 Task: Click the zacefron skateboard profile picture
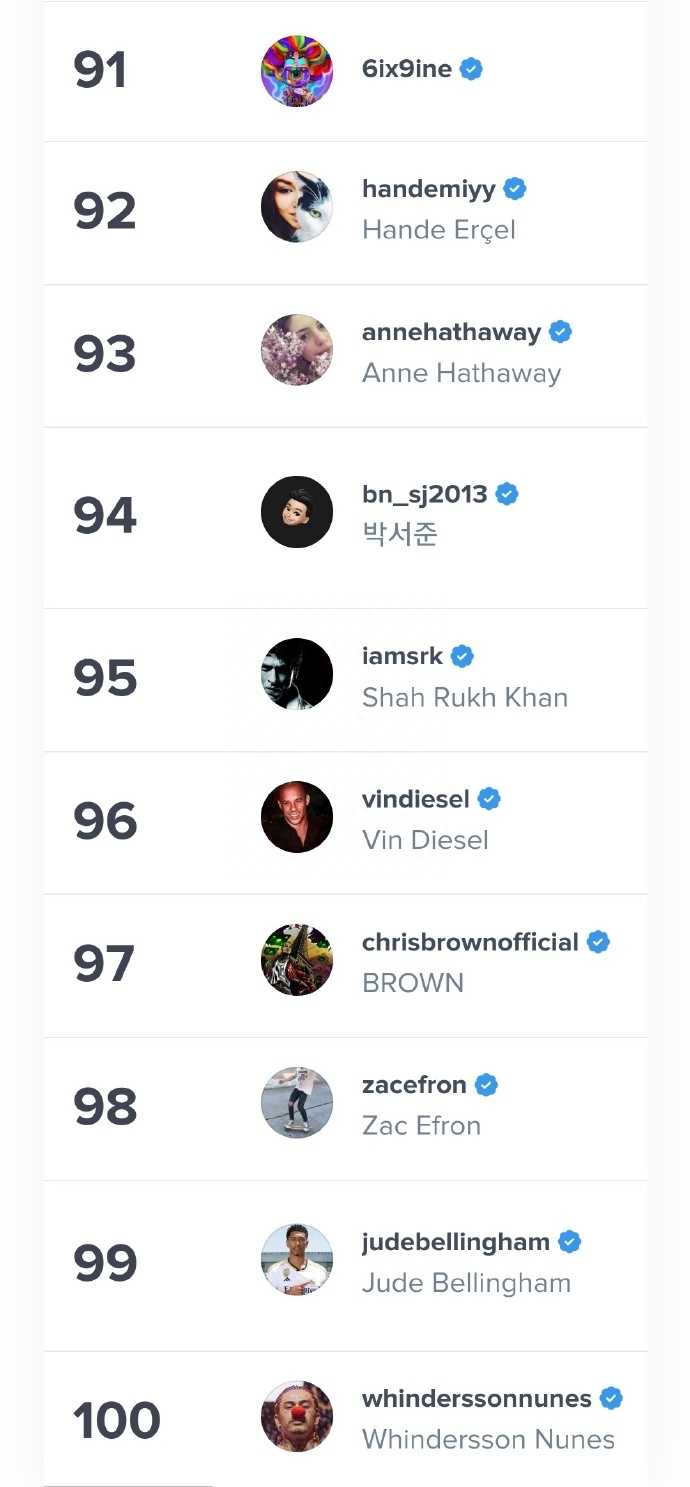point(297,1103)
